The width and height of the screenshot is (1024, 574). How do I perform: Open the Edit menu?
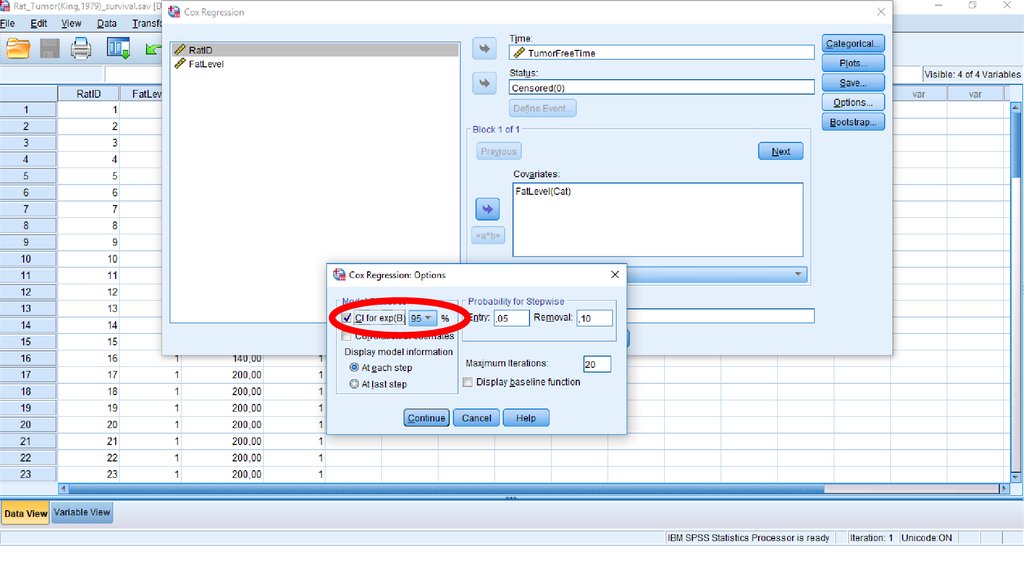39,24
